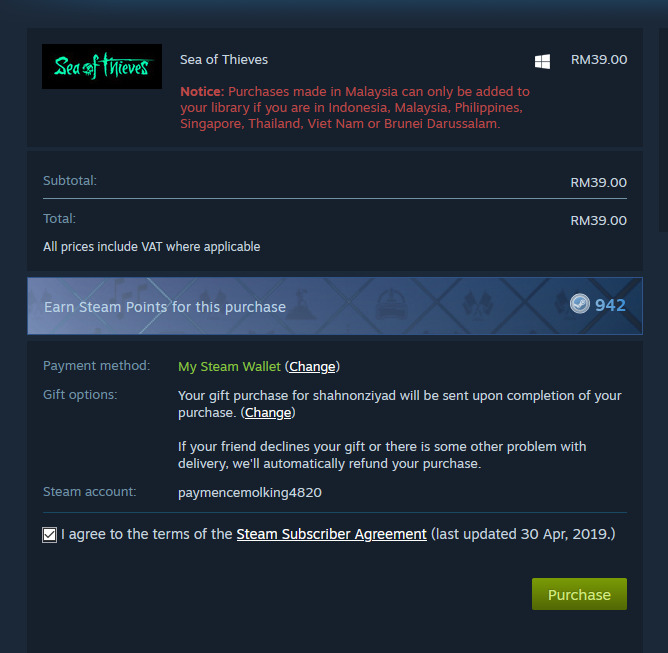The height and width of the screenshot is (653, 668).
Task: Click the Malaysia purchase notice text
Action: pyautogui.click(x=355, y=107)
